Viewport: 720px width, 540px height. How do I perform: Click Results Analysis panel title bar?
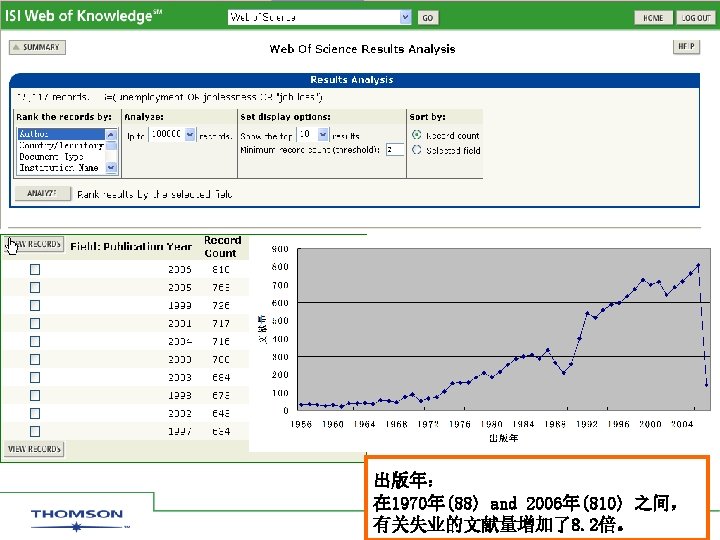[x=354, y=79]
